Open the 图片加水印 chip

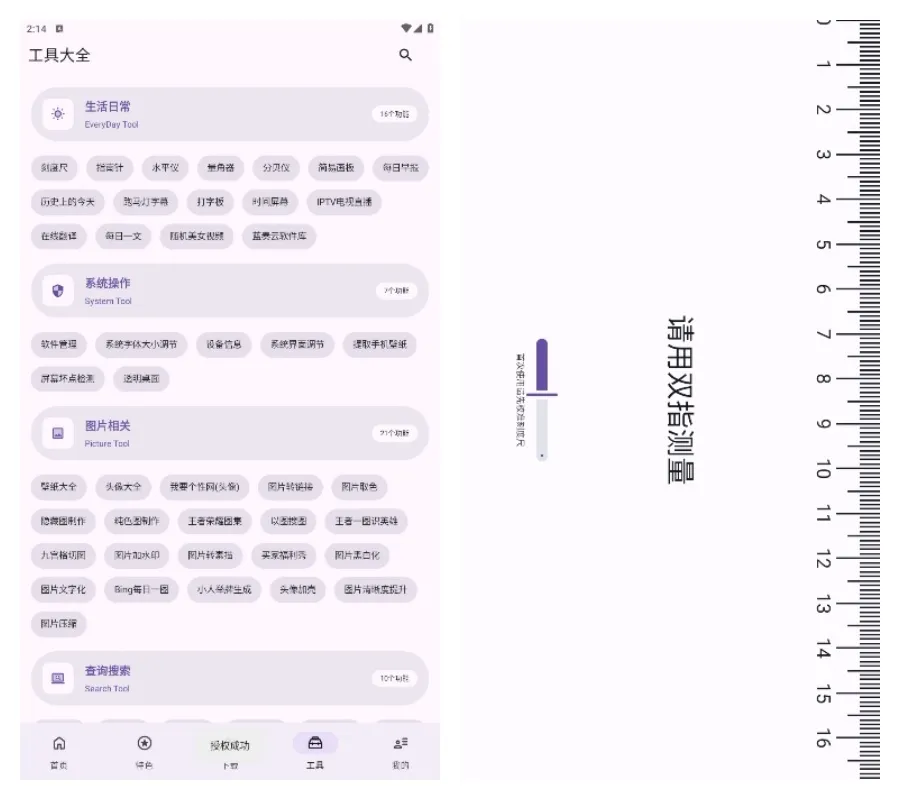pos(137,555)
